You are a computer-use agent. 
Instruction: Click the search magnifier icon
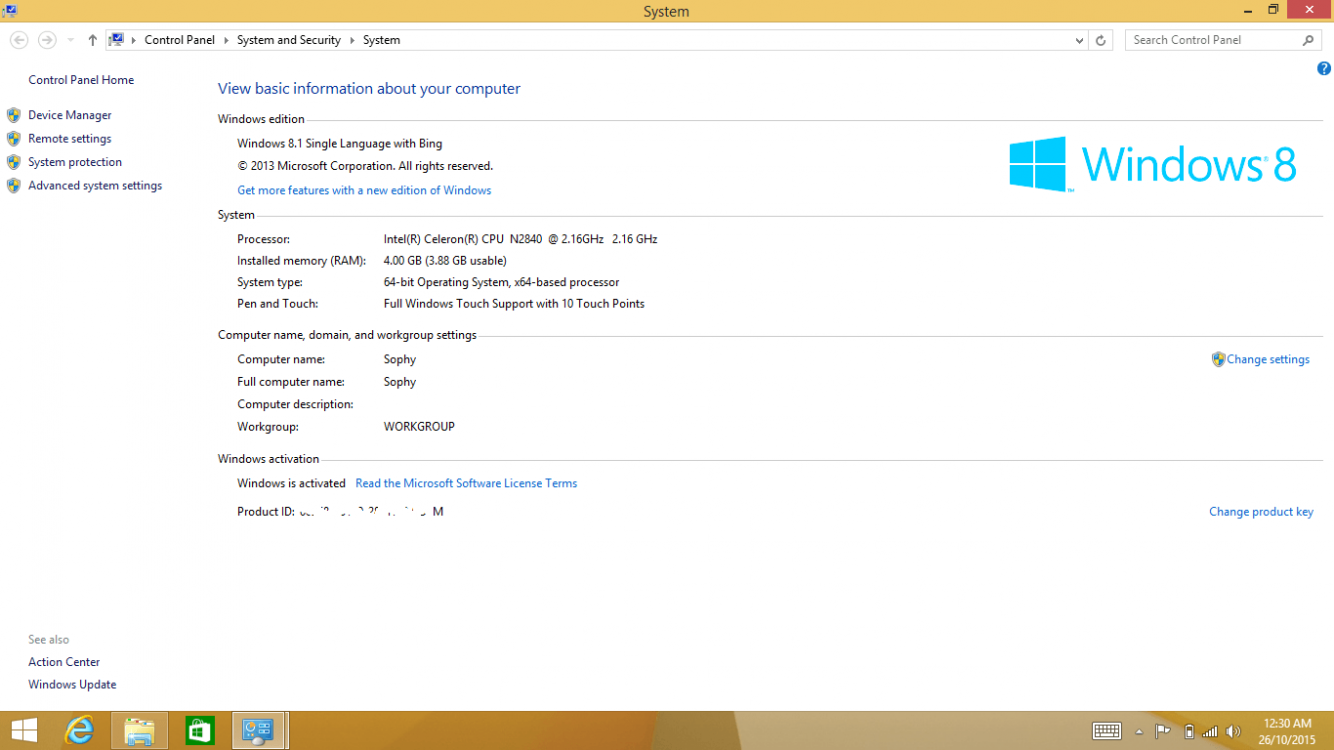(x=1308, y=40)
